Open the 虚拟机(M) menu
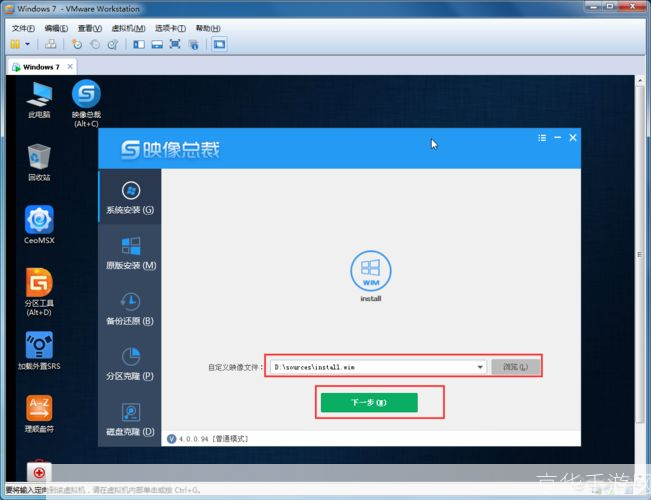The image size is (651, 500). (x=126, y=28)
